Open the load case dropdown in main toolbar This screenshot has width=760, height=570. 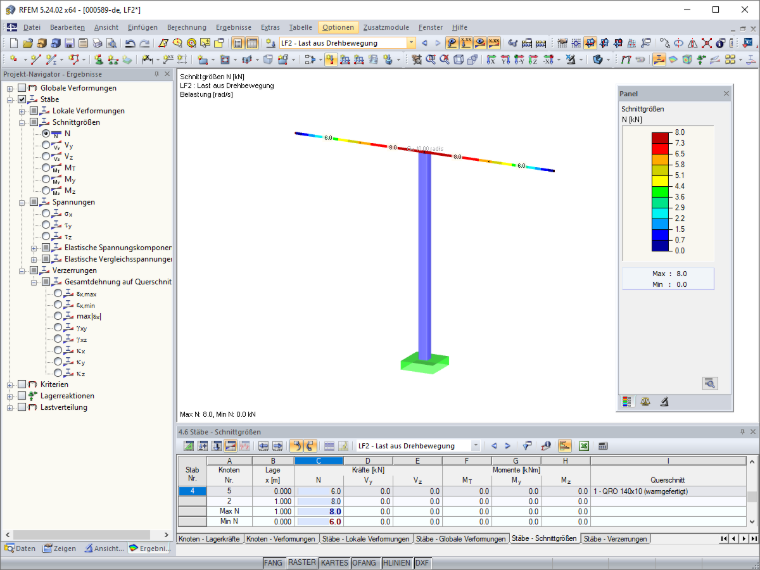(x=411, y=43)
